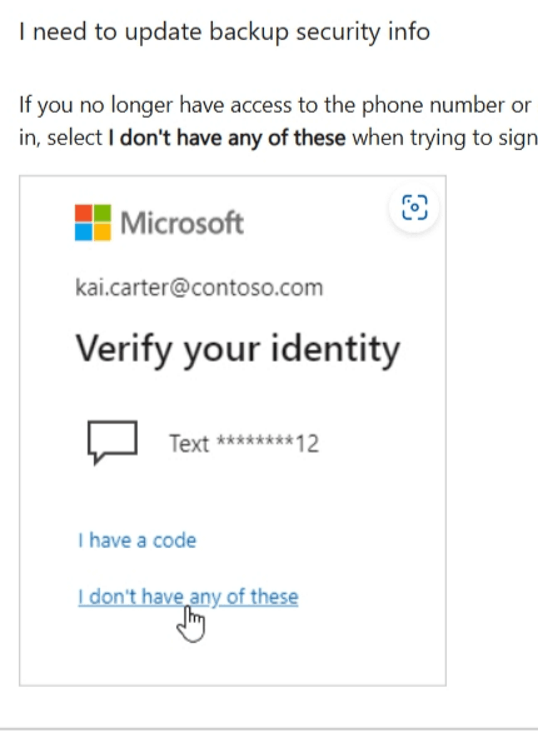
Task: Click the 'Verify your identity' heading
Action: 238,349
